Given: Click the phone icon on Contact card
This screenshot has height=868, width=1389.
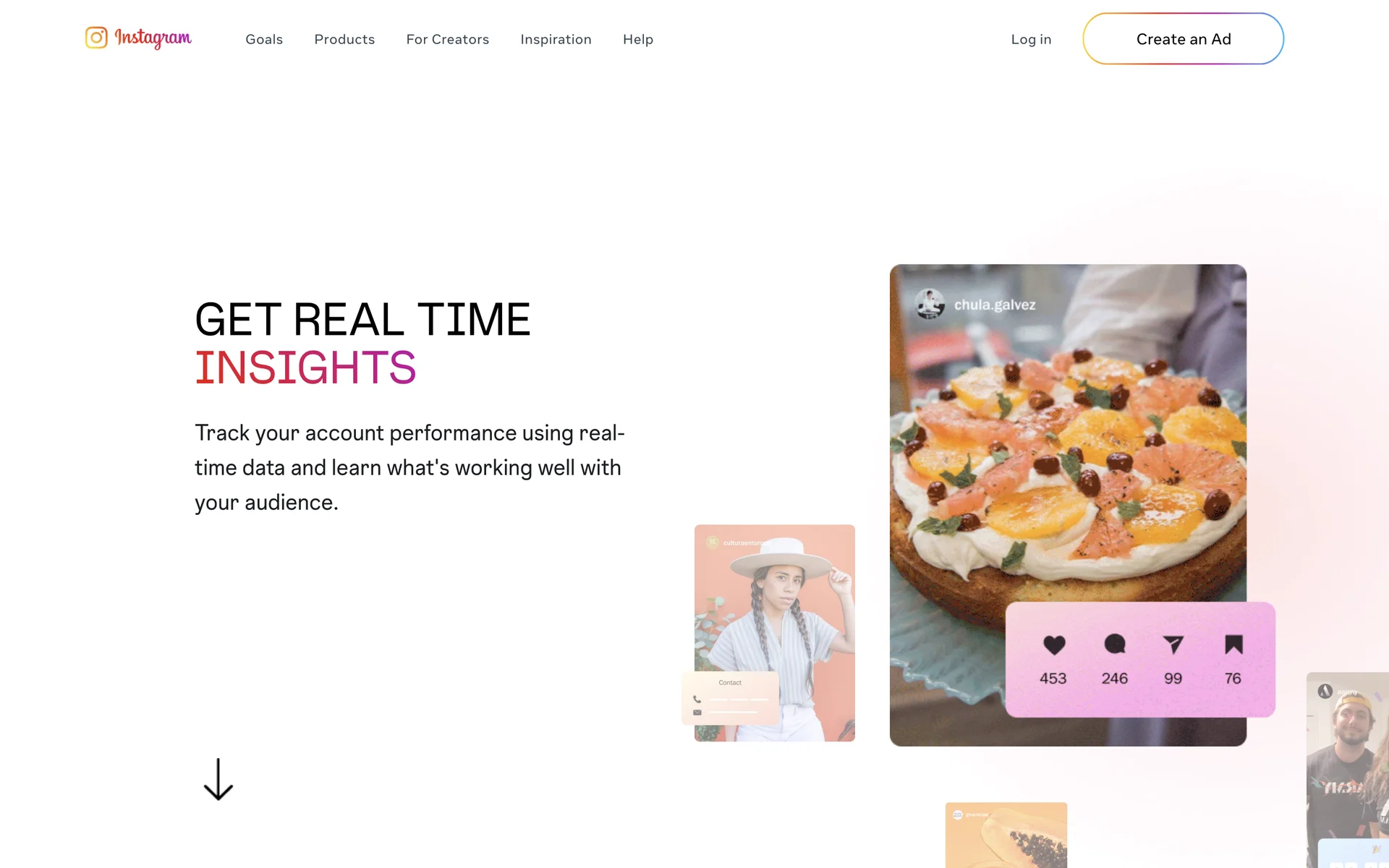Looking at the screenshot, I should pyautogui.click(x=697, y=699).
